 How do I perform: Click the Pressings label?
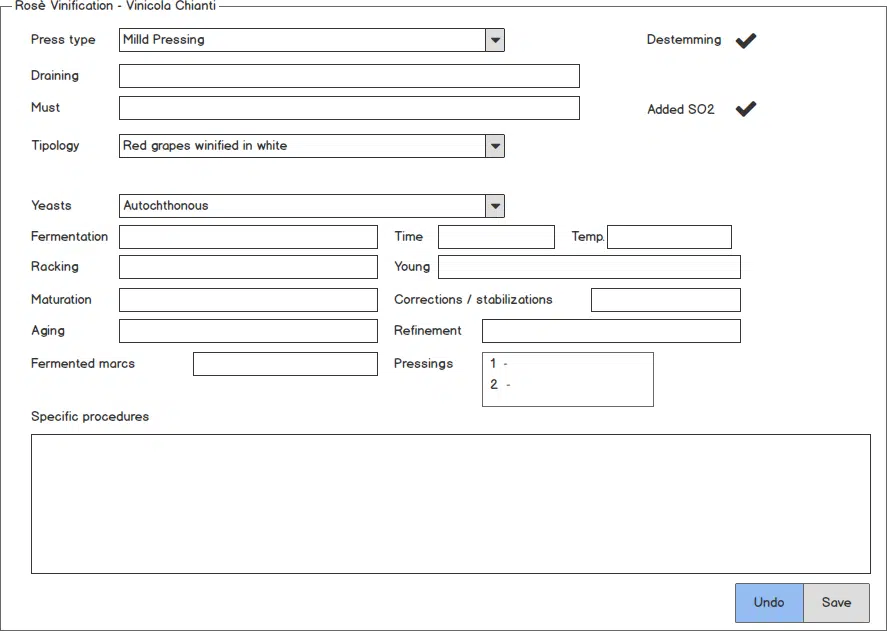(423, 364)
